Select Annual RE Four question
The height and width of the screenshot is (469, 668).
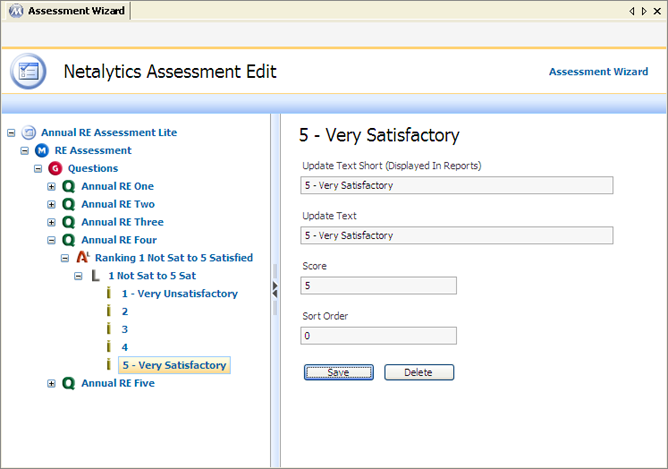119,240
